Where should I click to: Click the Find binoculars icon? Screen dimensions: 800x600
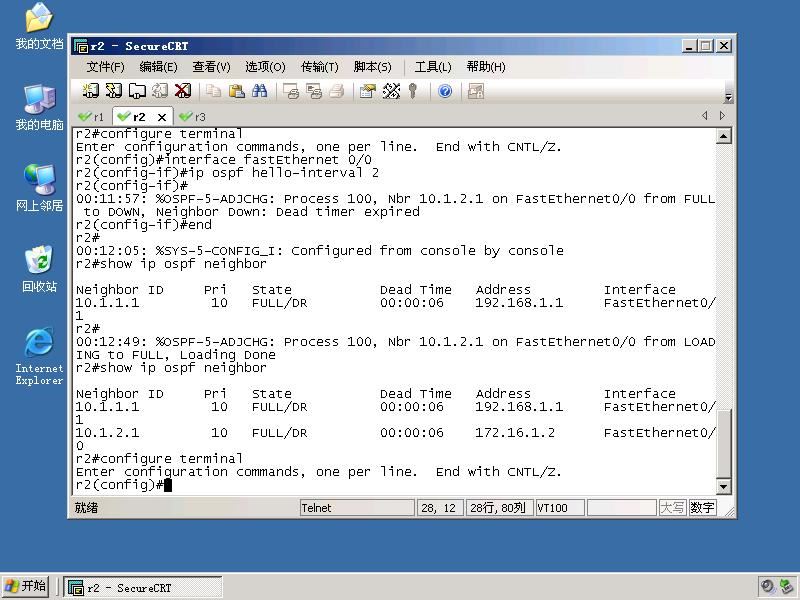(259, 91)
